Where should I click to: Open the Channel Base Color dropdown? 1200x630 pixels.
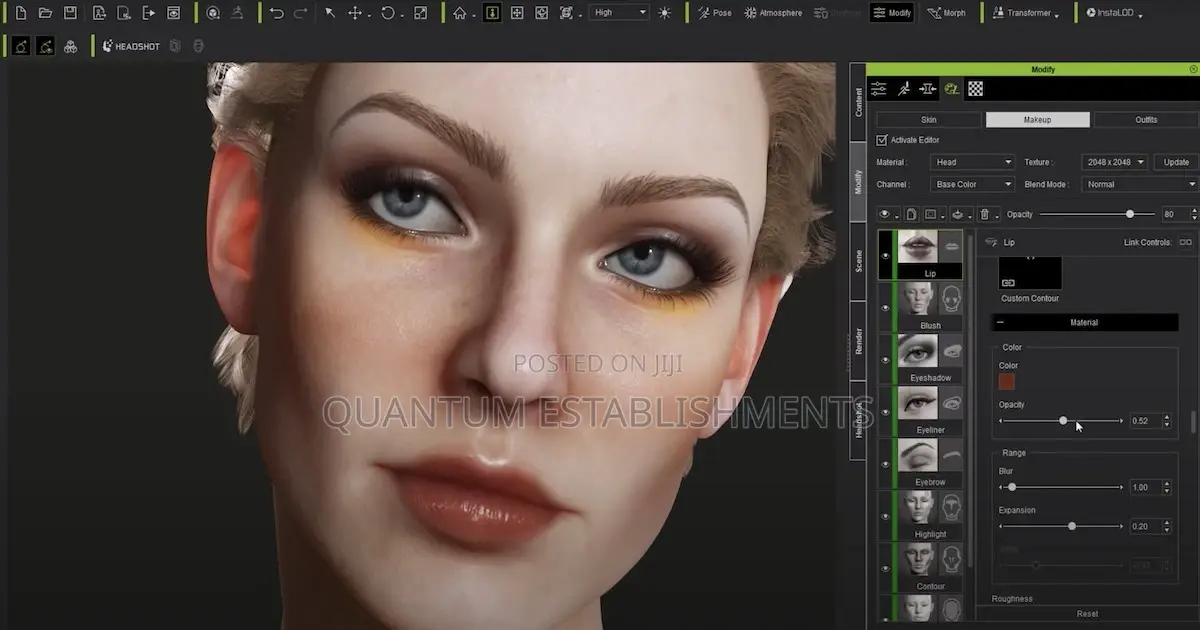[972, 184]
